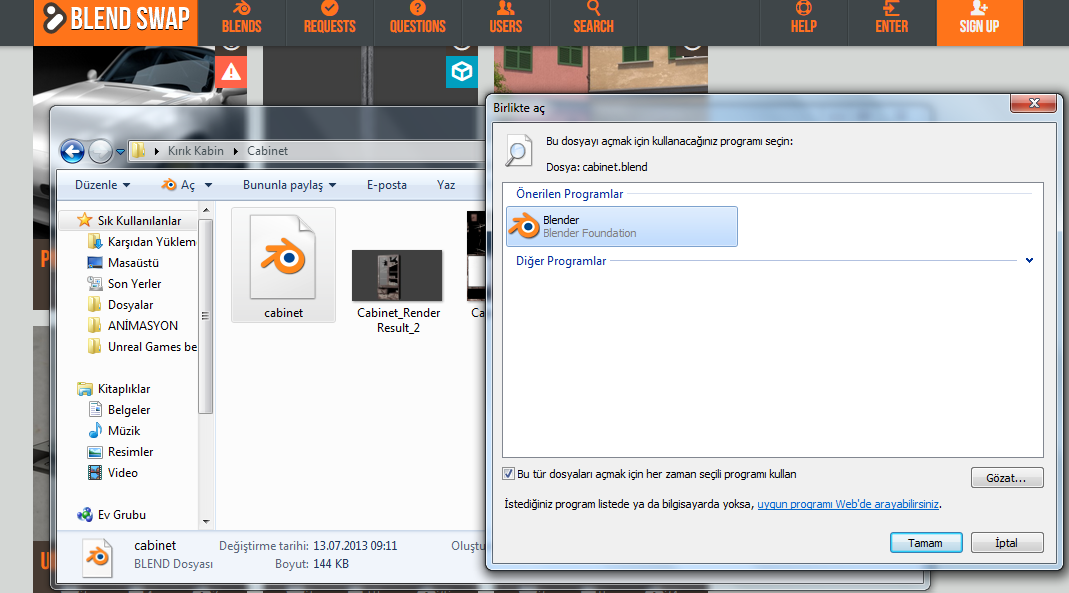Viewport: 1069px width, 593px height.
Task: Click the Blend Swap logo
Action: pos(116,19)
